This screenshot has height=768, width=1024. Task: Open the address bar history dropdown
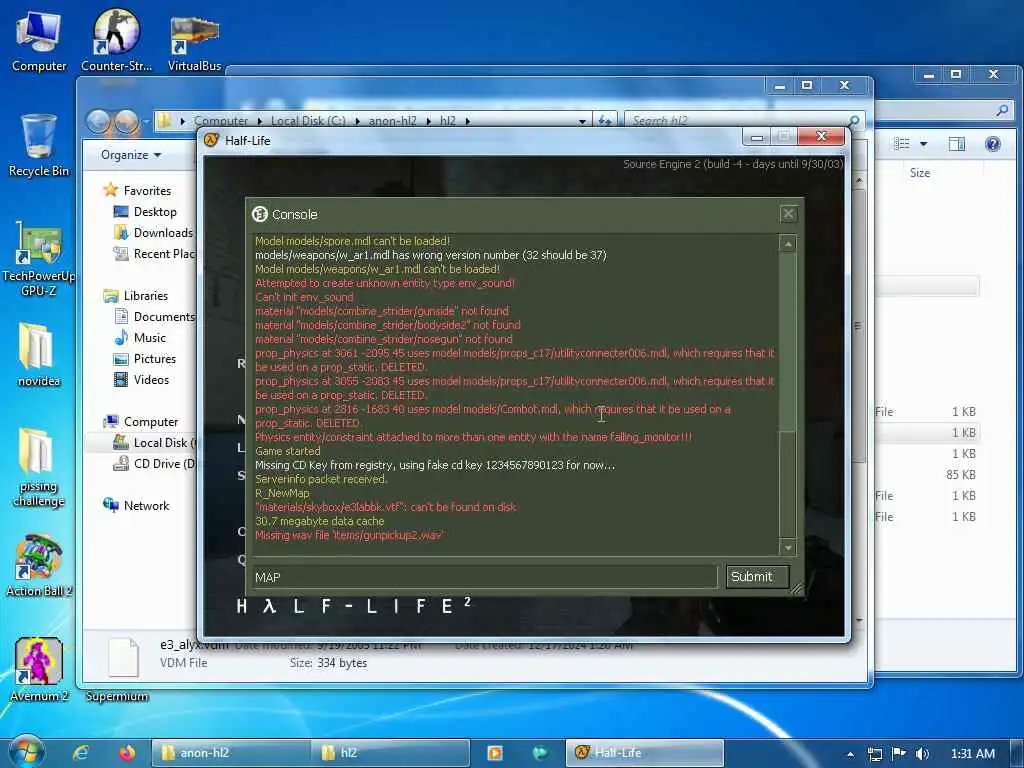[x=582, y=121]
